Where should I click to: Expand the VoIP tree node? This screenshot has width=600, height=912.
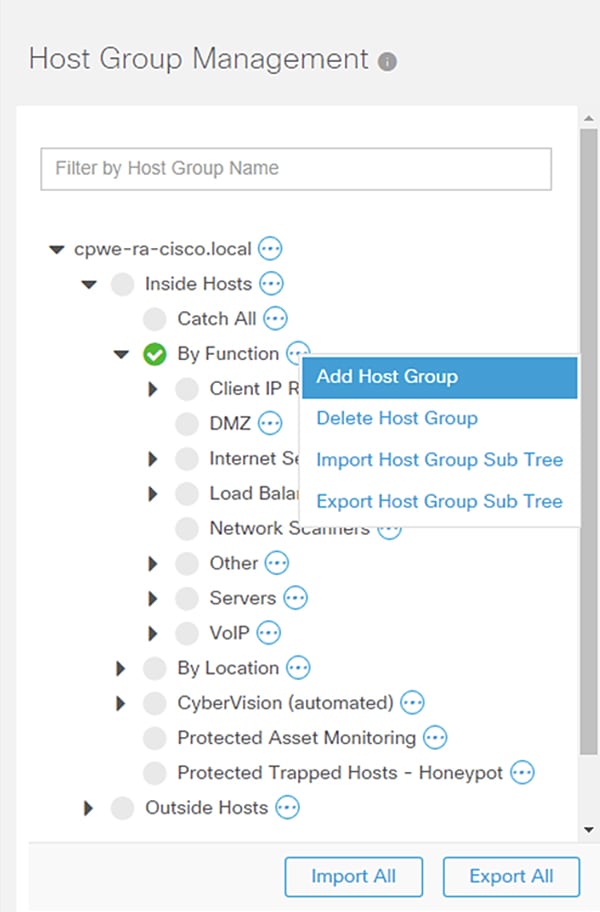152,633
